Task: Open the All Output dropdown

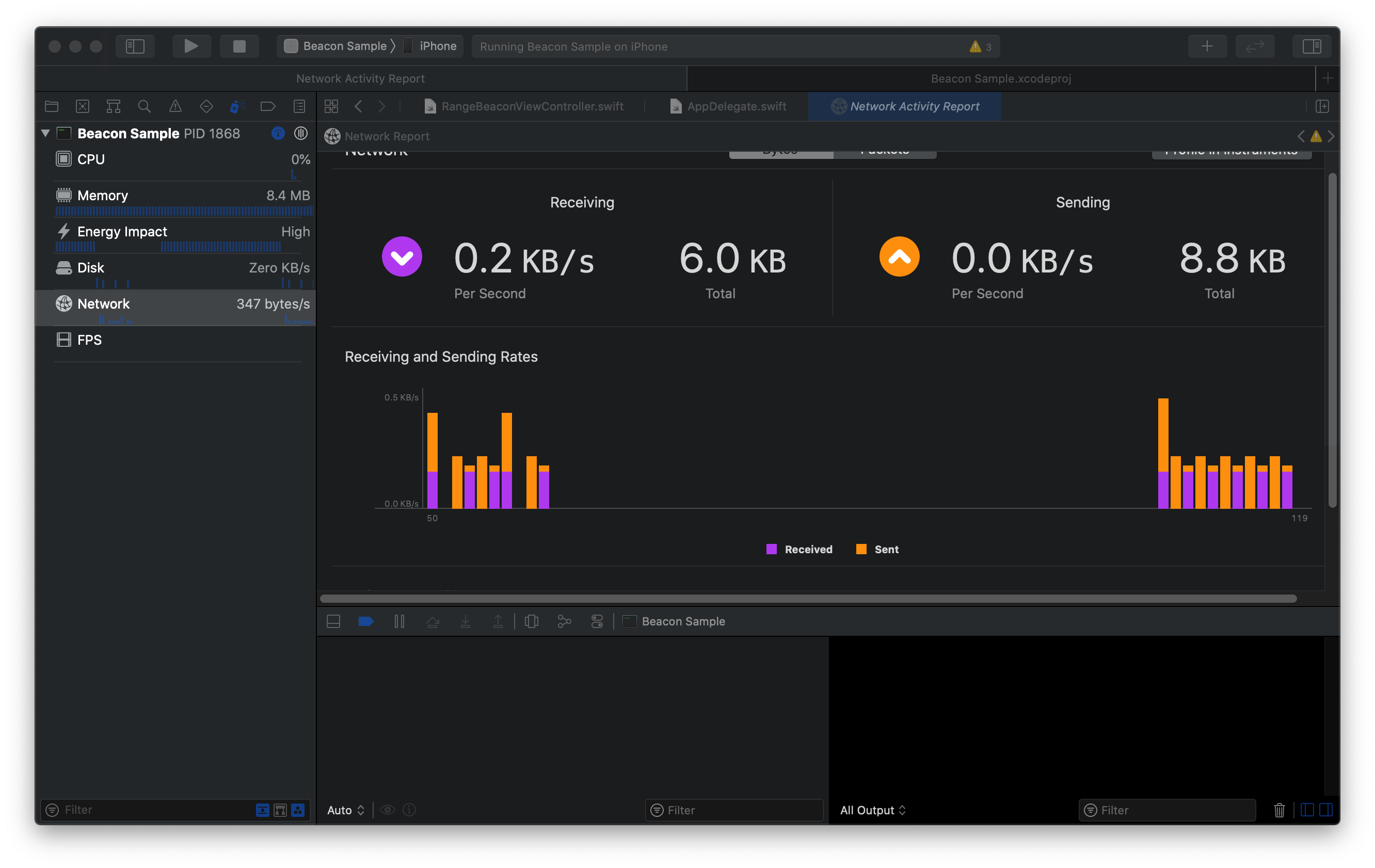Action: click(x=872, y=810)
